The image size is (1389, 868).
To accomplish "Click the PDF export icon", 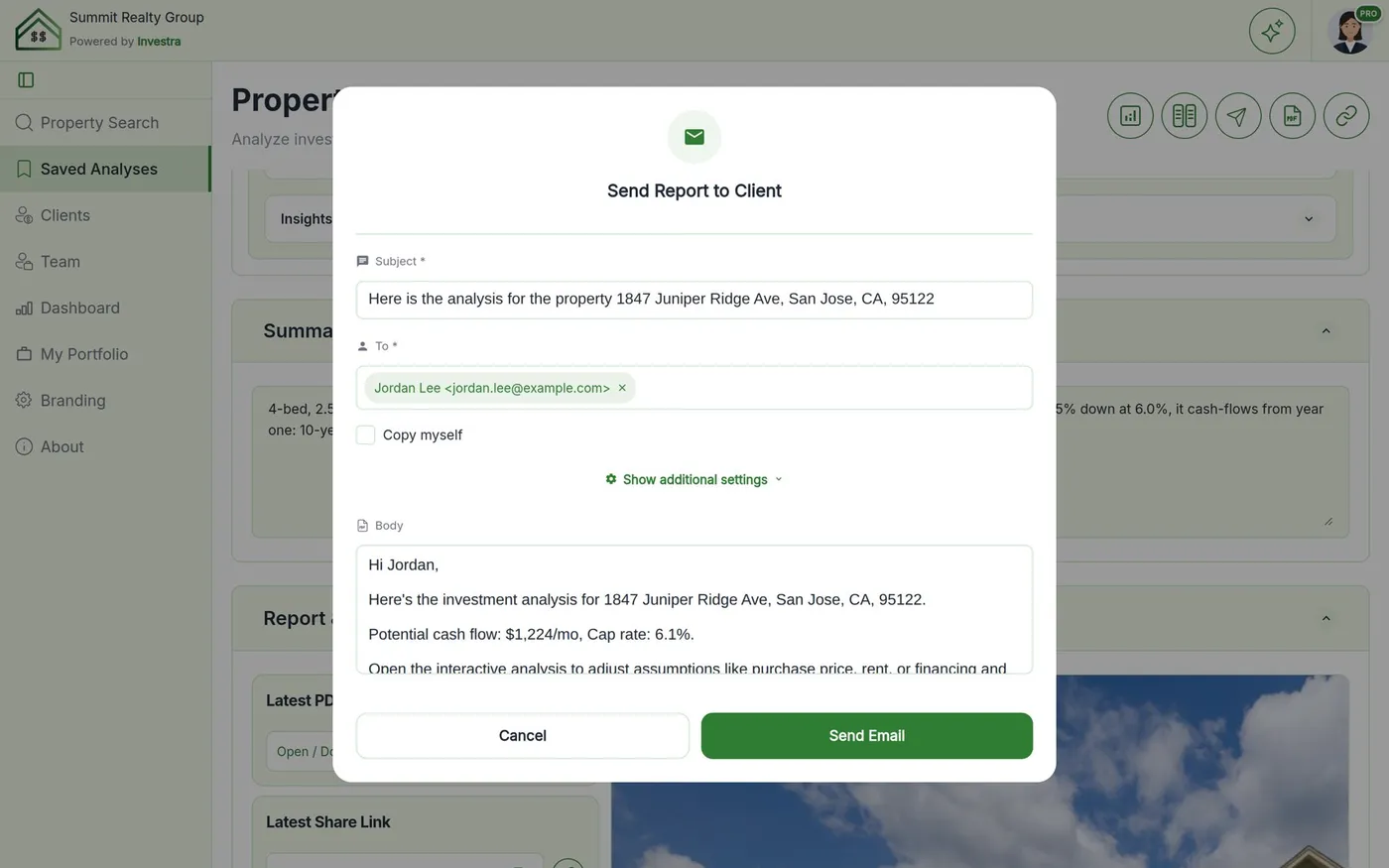I will [1292, 116].
